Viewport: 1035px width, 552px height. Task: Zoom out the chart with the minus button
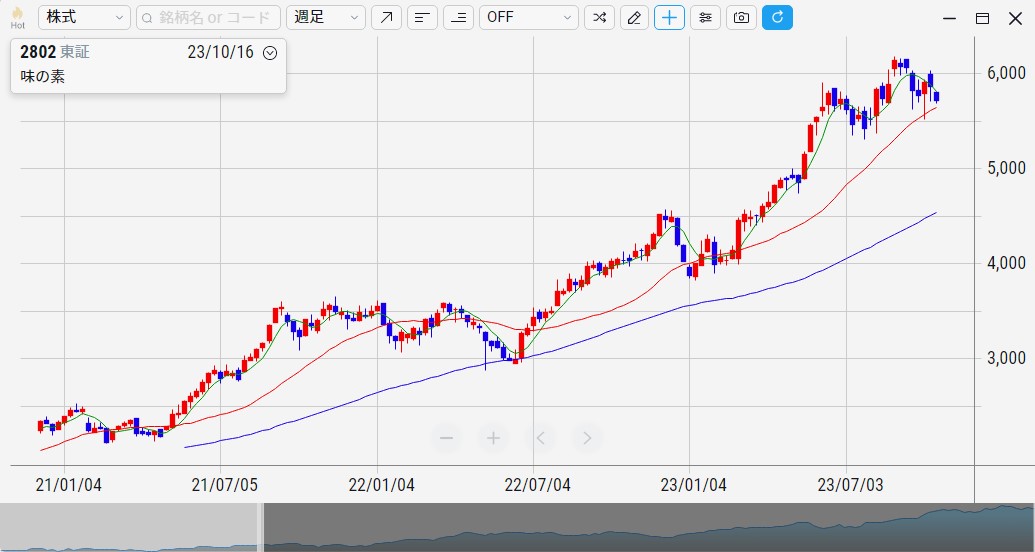[x=447, y=438]
